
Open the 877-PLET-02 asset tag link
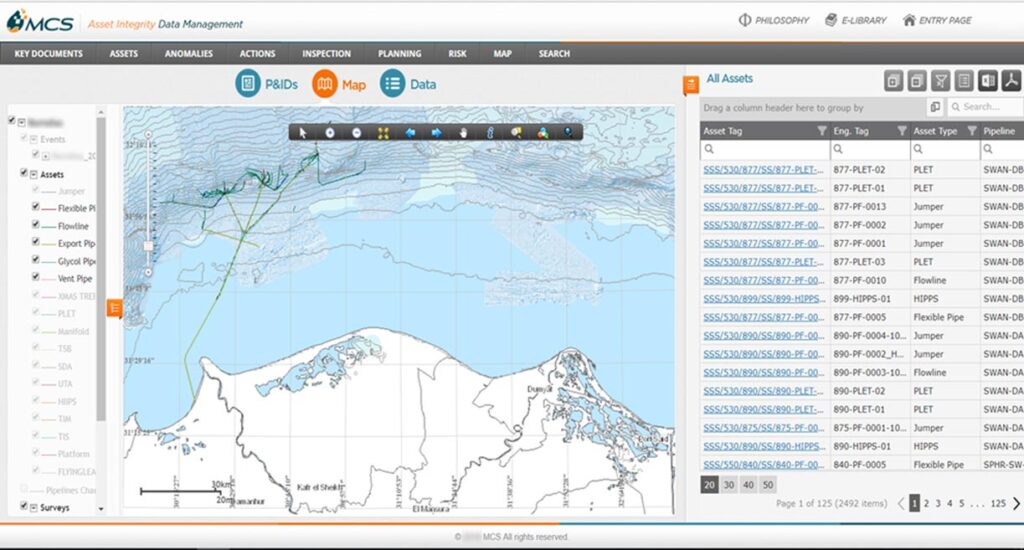click(764, 170)
